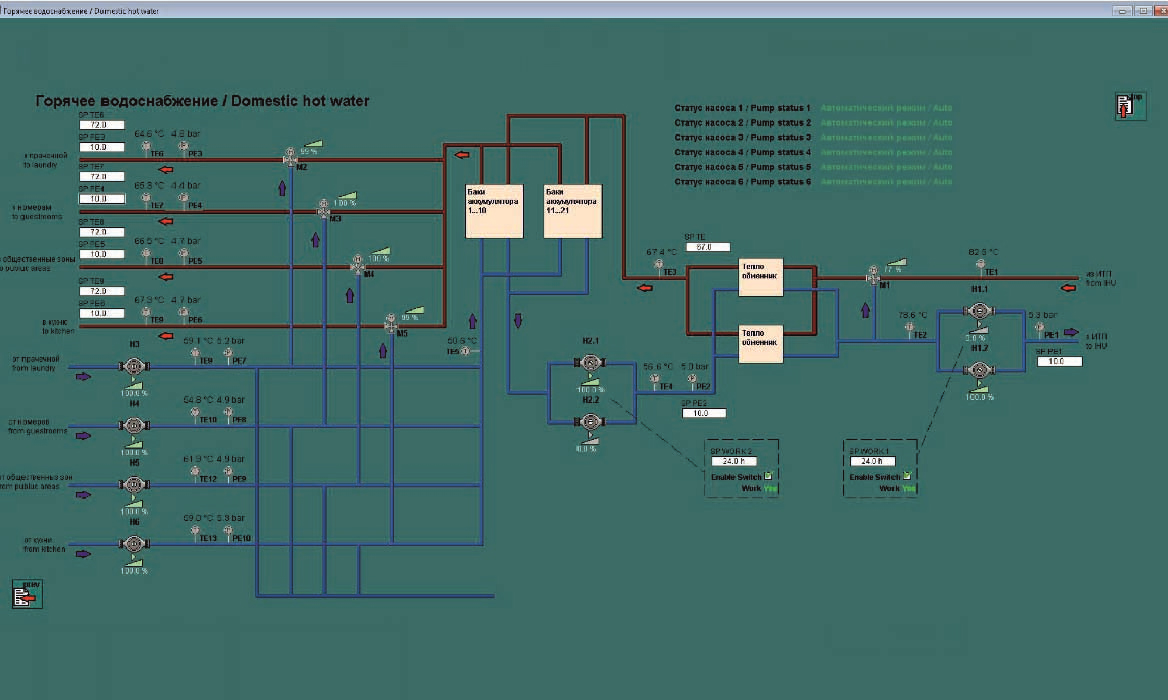Click pressure sensor PE3

(x=183, y=148)
